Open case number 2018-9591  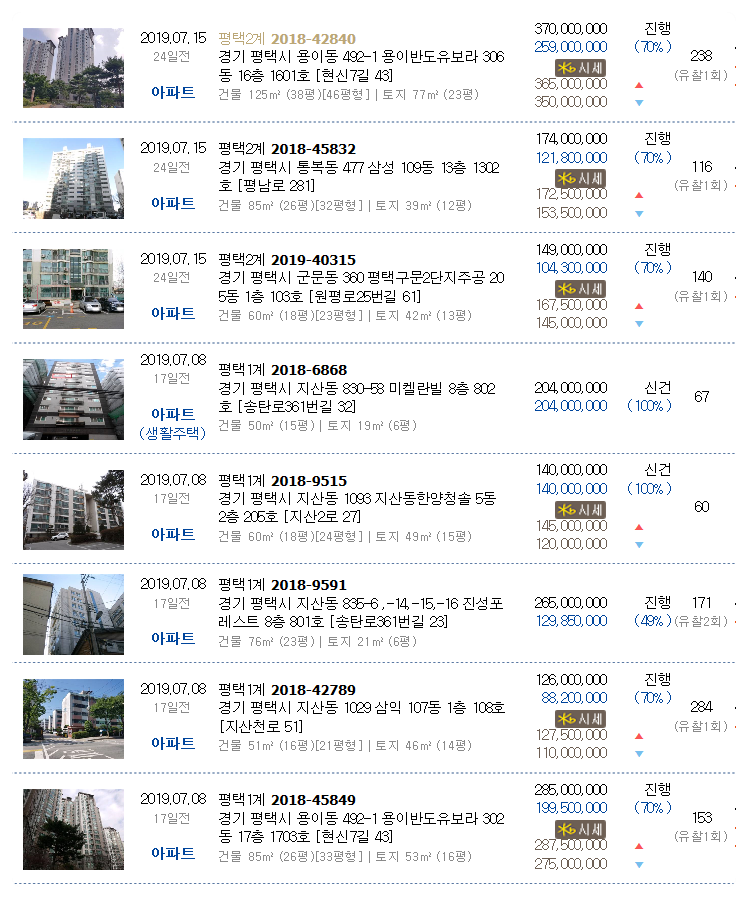tap(309, 585)
